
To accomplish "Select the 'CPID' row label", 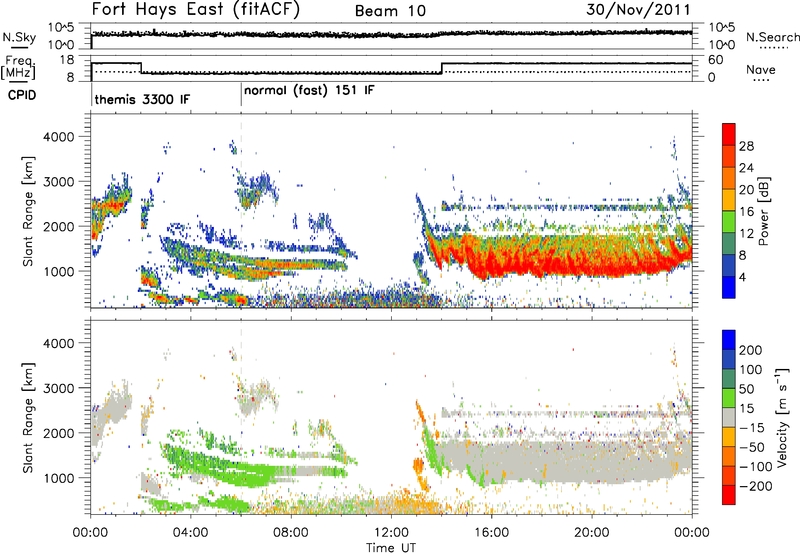I will point(22,95).
